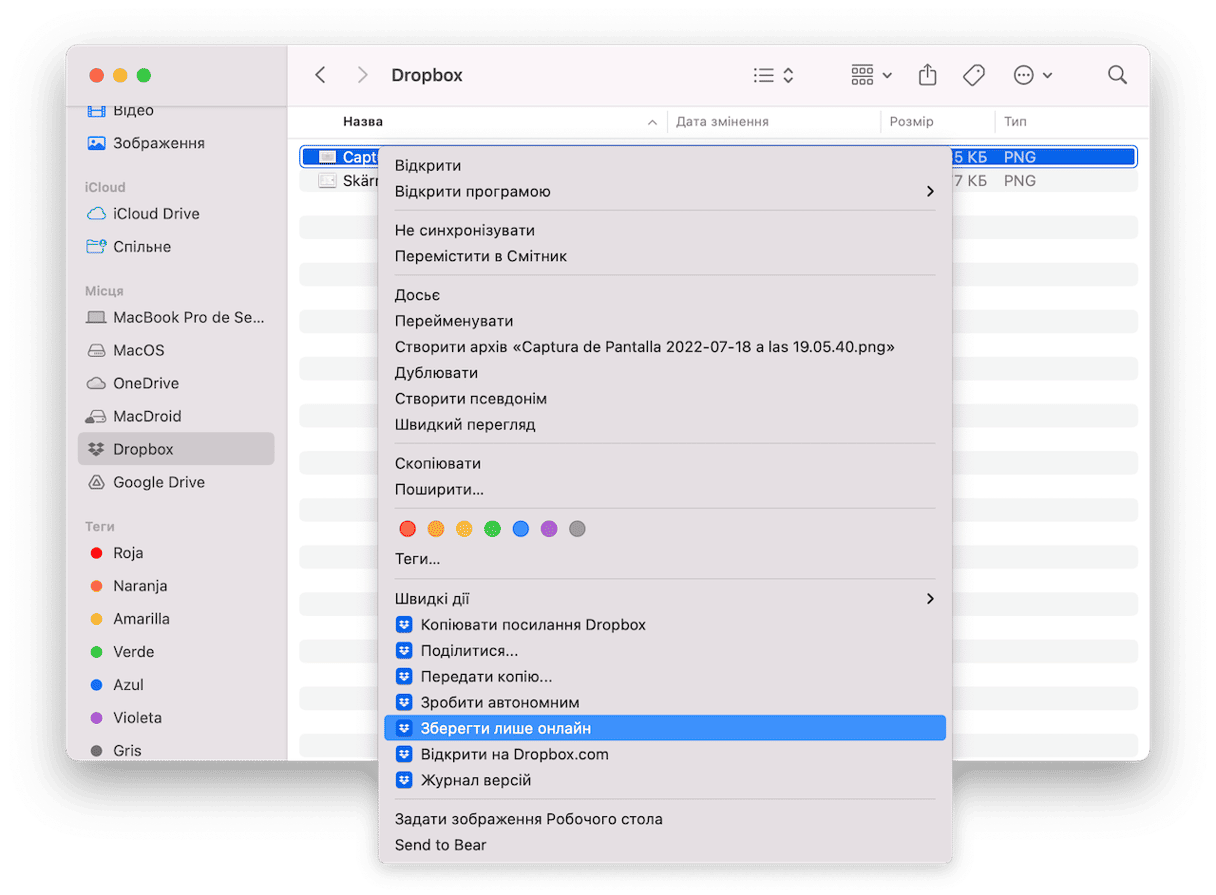
Task: Select Перемістити в Смітник from context menu
Action: point(480,256)
